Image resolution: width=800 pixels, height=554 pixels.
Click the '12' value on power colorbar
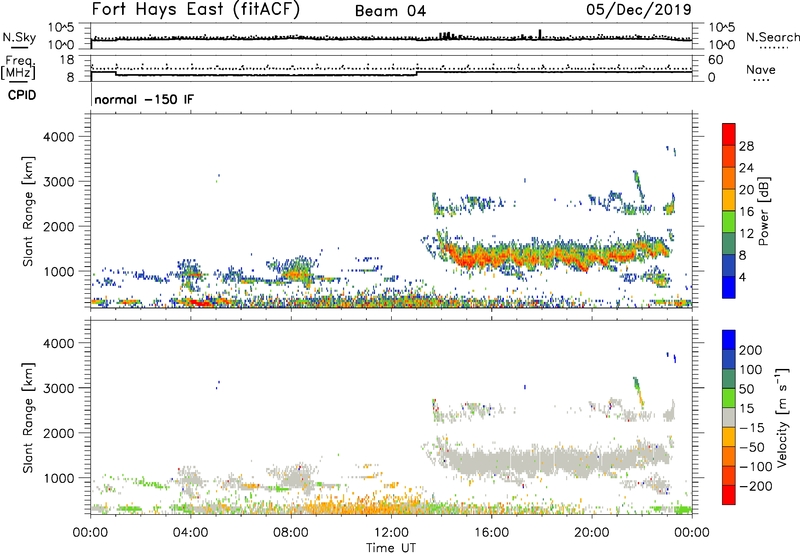click(746, 233)
